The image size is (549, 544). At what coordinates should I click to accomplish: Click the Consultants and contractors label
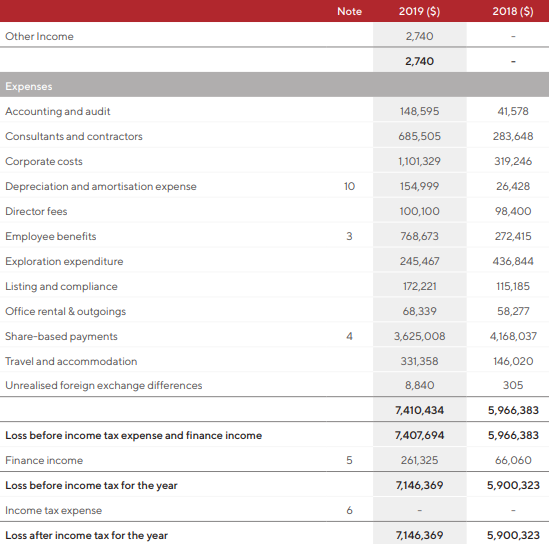(74, 136)
